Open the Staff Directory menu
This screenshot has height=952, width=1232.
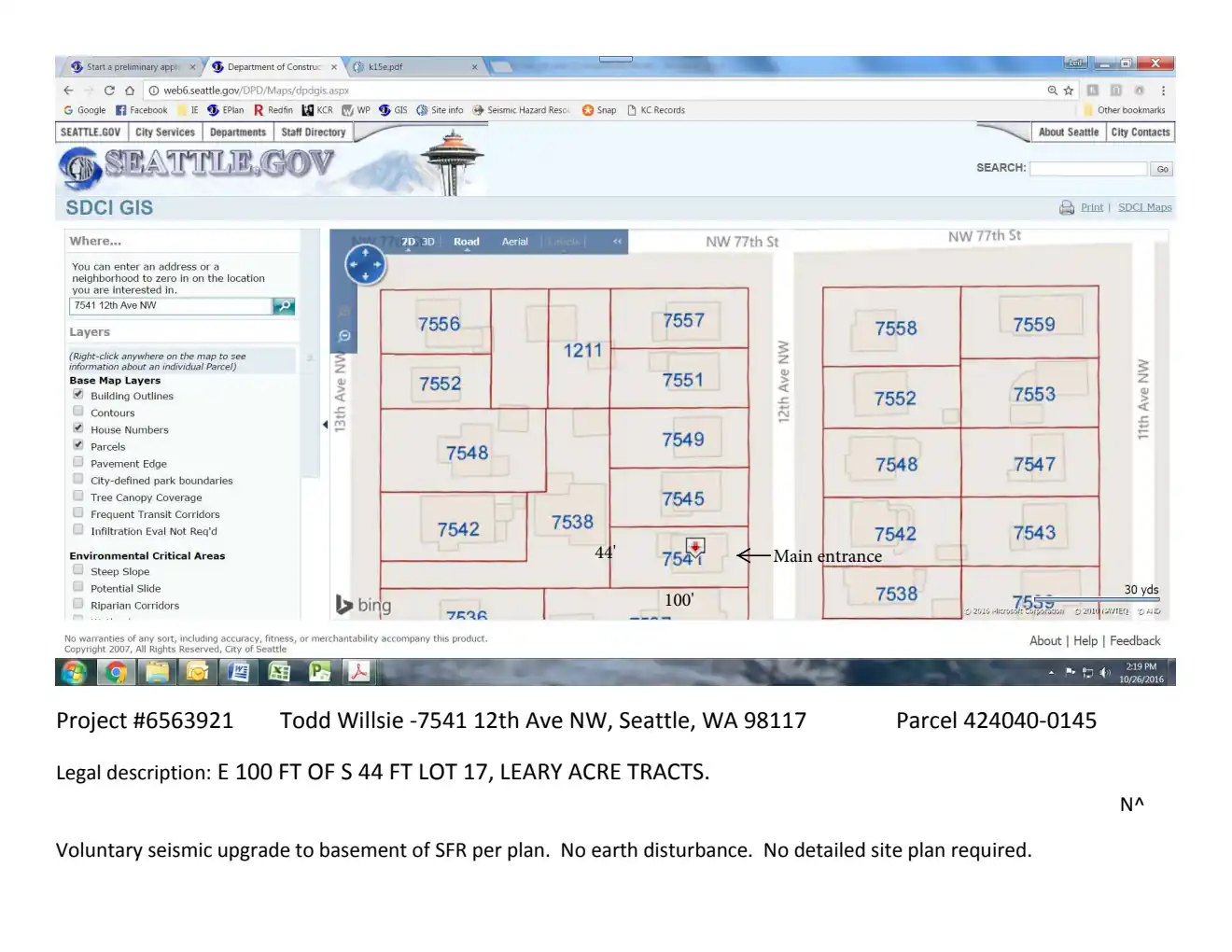(314, 133)
